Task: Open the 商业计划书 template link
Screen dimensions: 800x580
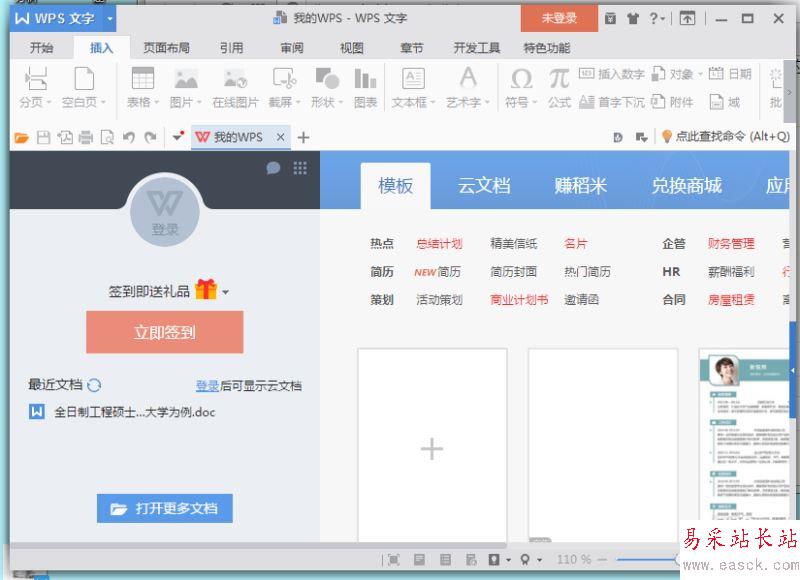Action: tap(519, 299)
